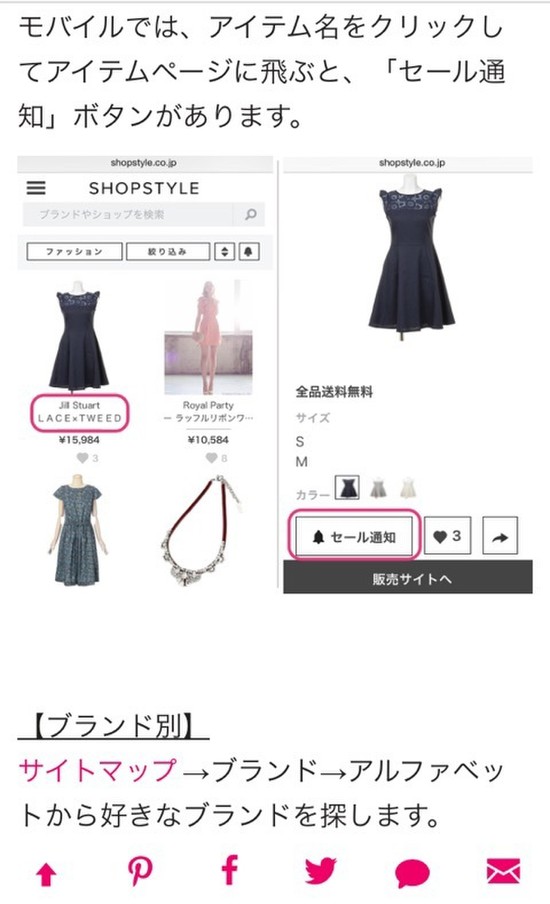The height and width of the screenshot is (904, 550).
Task: Click the 販売サイトへ button
Action: coord(408,578)
